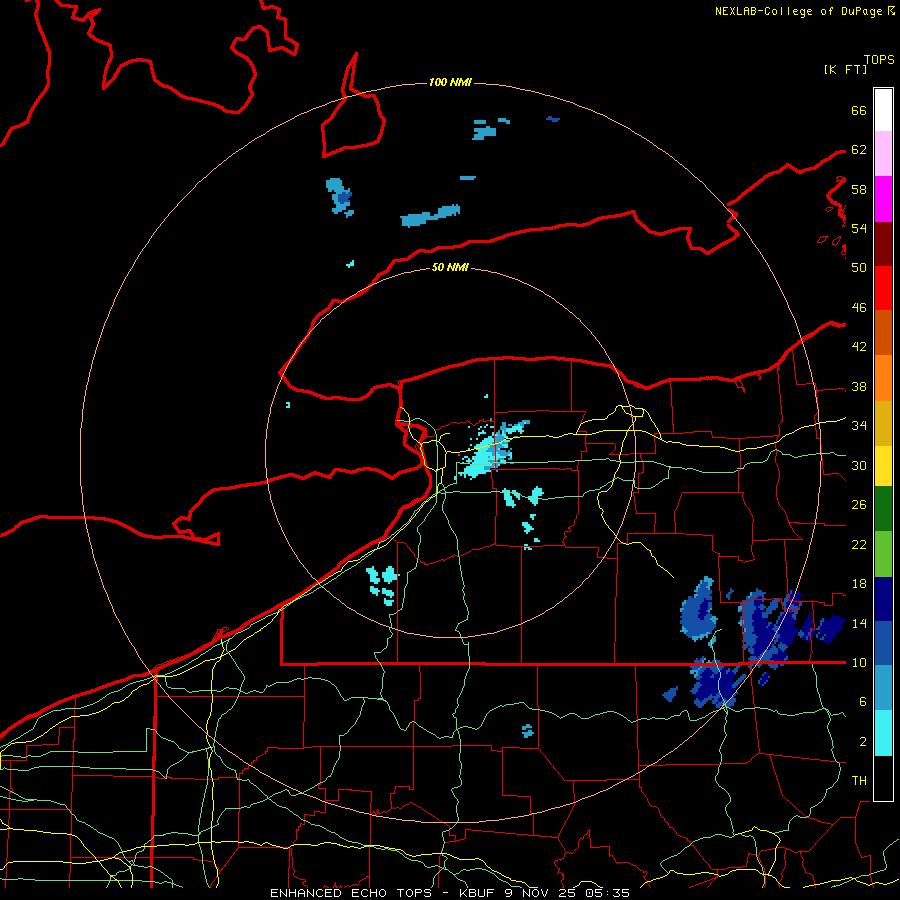Click the light pink legend swatch

click(x=883, y=154)
